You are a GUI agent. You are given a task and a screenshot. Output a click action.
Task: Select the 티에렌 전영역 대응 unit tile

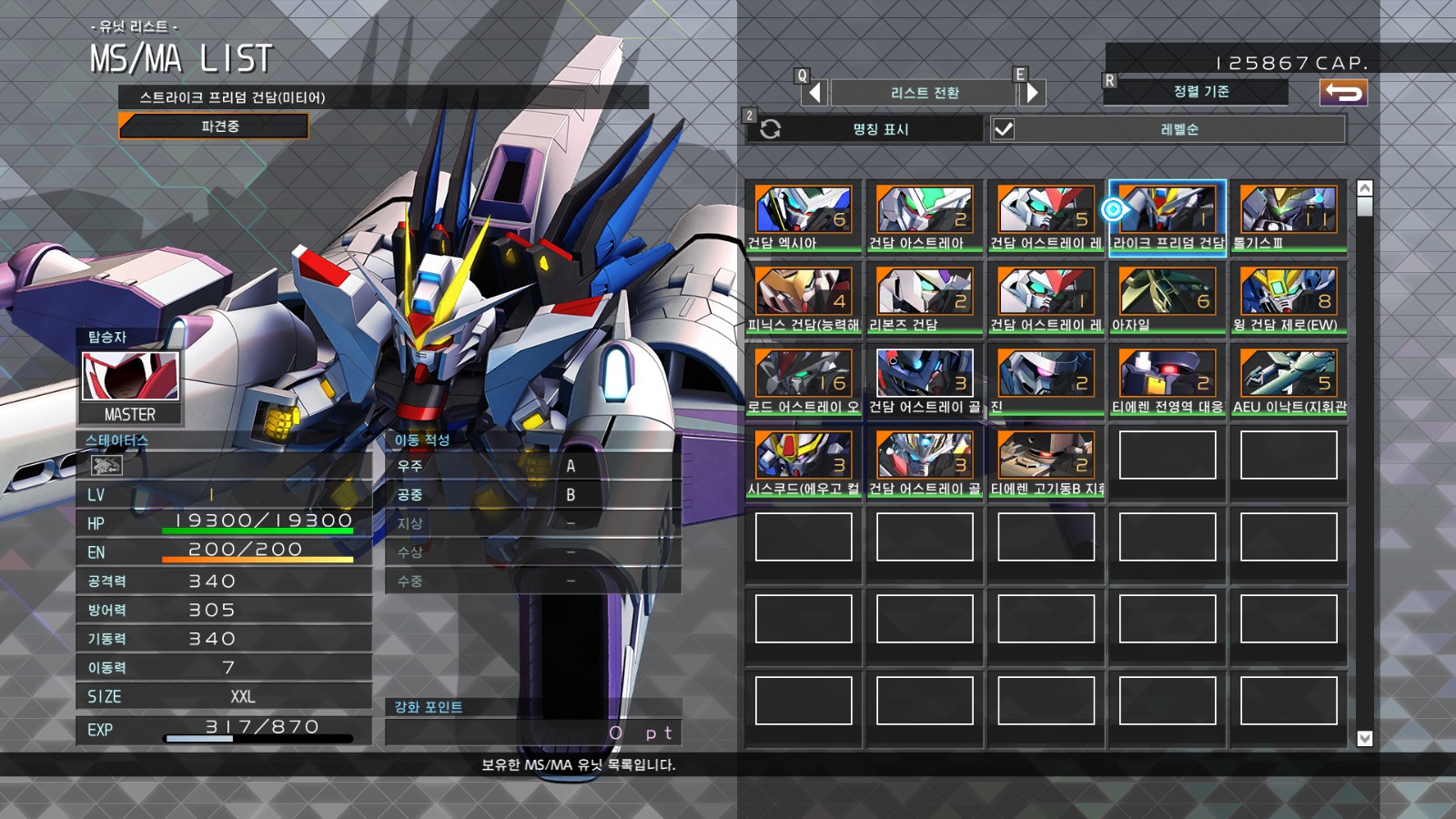pos(1168,381)
